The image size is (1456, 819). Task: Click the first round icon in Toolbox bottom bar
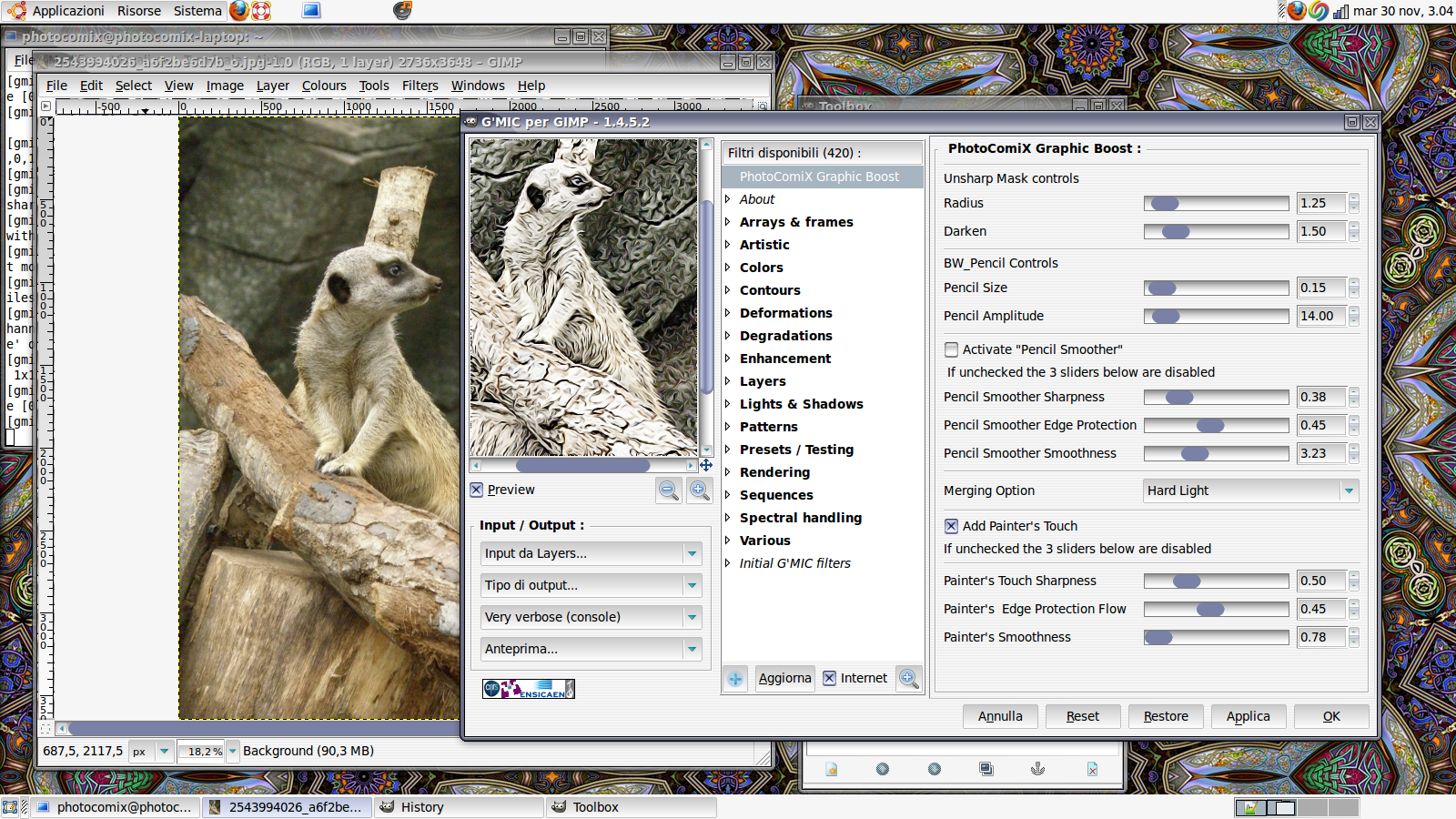(x=883, y=769)
